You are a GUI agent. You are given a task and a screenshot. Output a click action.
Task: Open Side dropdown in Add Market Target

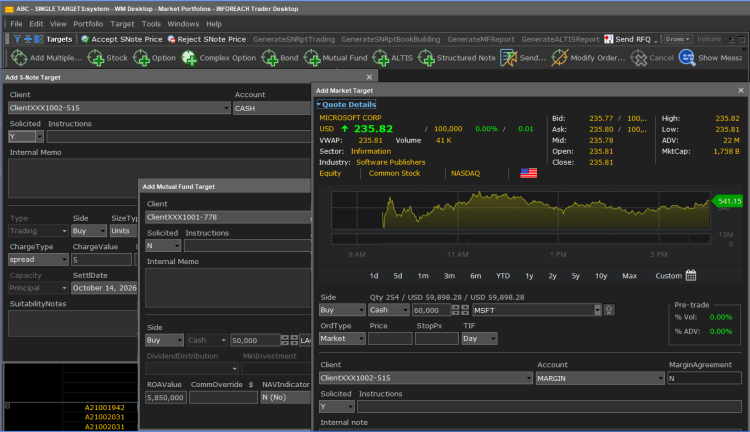tap(361, 310)
